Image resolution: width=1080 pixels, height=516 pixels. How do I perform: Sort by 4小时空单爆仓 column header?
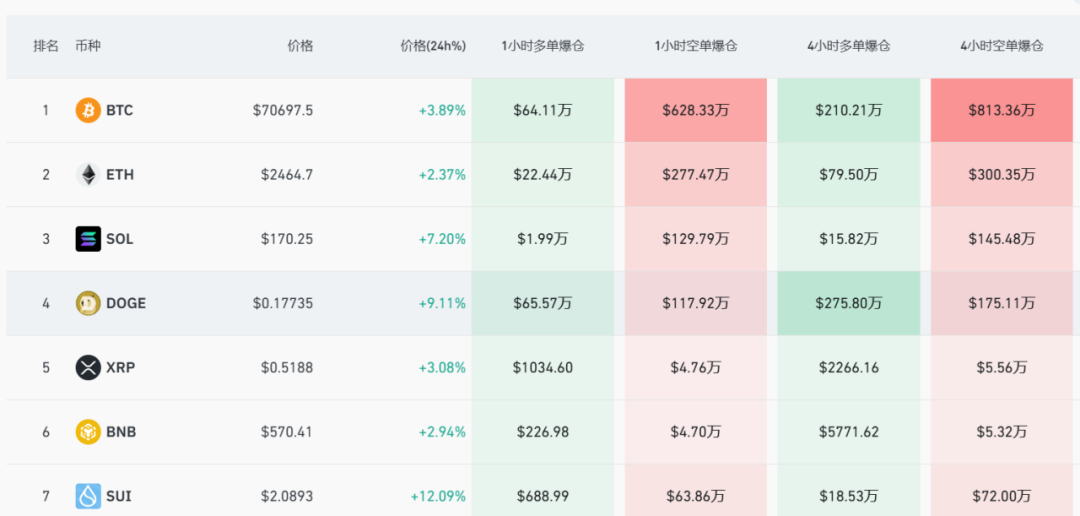(x=1001, y=46)
